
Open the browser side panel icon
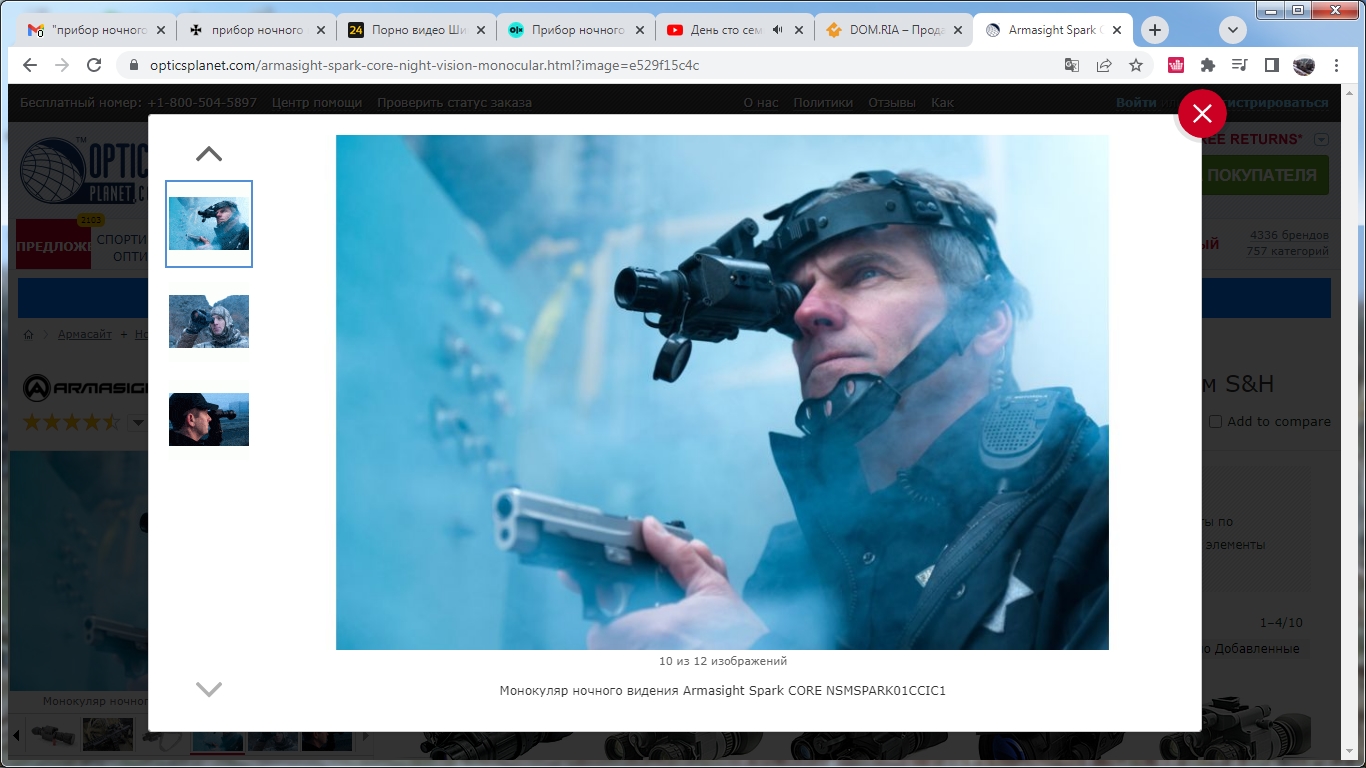click(1272, 65)
